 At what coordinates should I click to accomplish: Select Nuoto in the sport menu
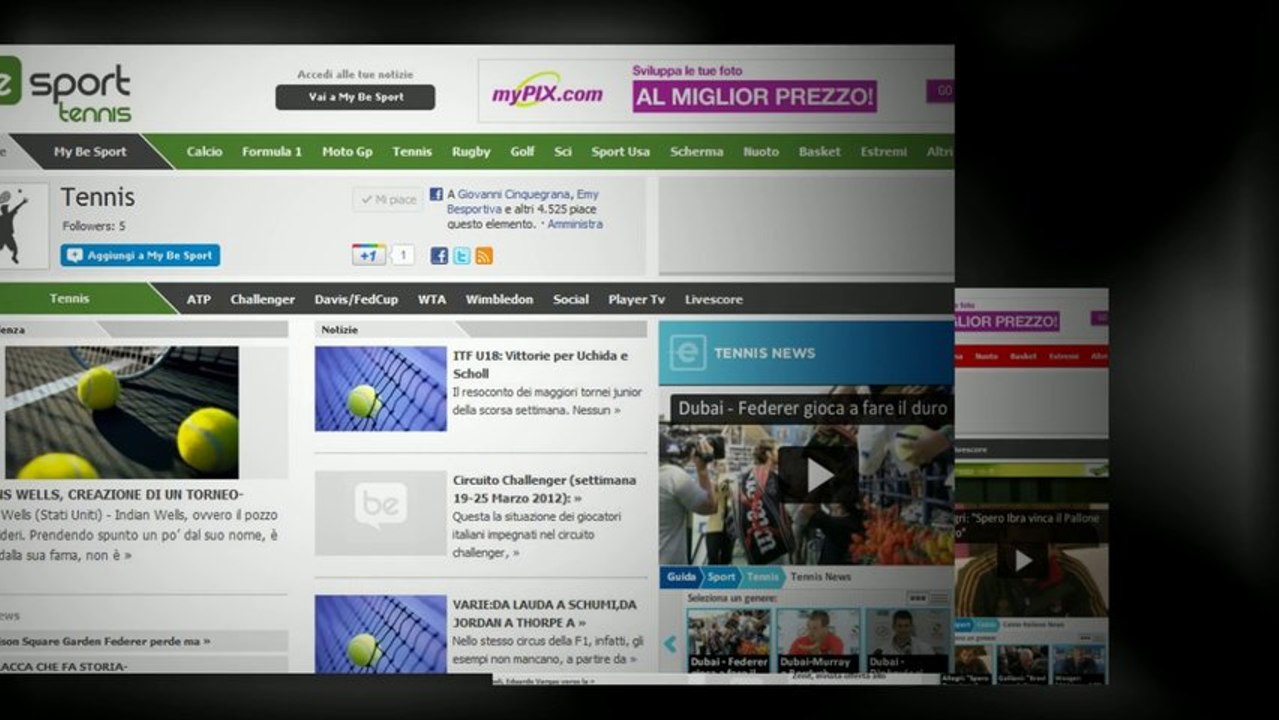760,152
